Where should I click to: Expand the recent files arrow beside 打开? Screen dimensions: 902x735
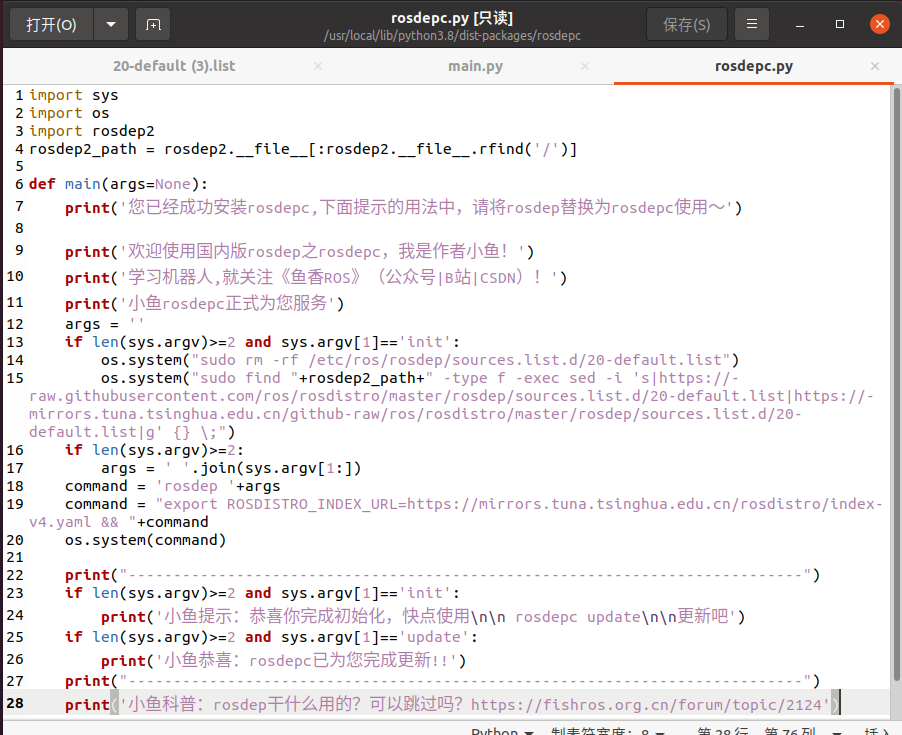coord(111,24)
